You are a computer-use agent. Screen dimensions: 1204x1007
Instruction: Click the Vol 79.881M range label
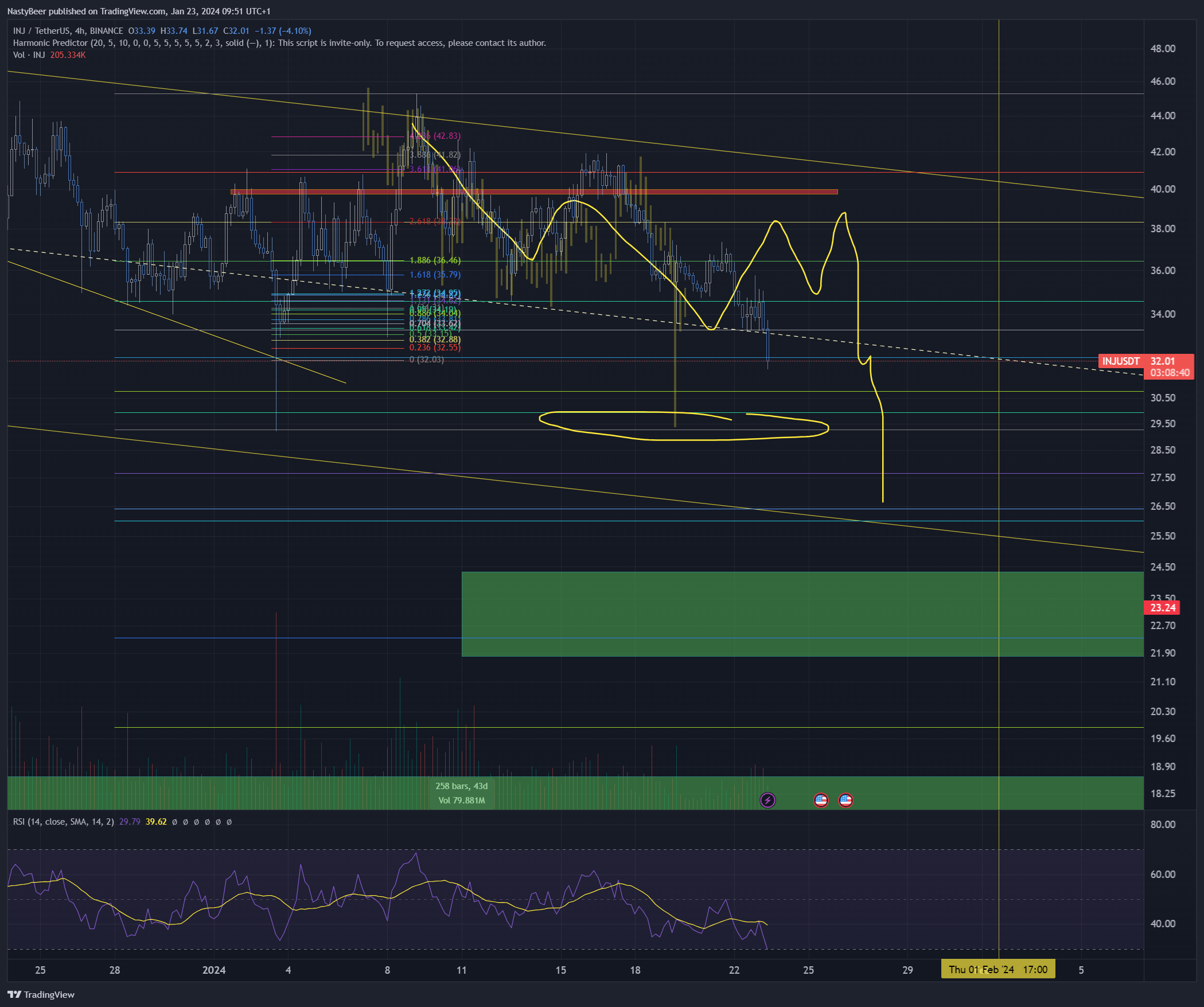click(461, 801)
